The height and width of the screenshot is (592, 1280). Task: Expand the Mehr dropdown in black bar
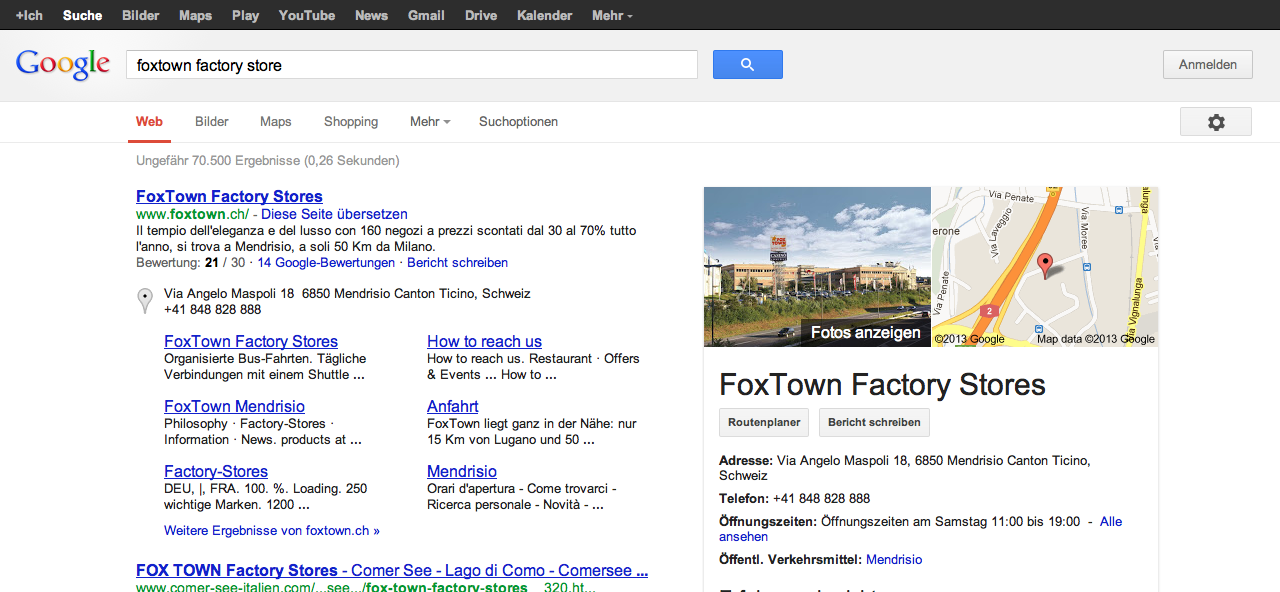click(612, 16)
